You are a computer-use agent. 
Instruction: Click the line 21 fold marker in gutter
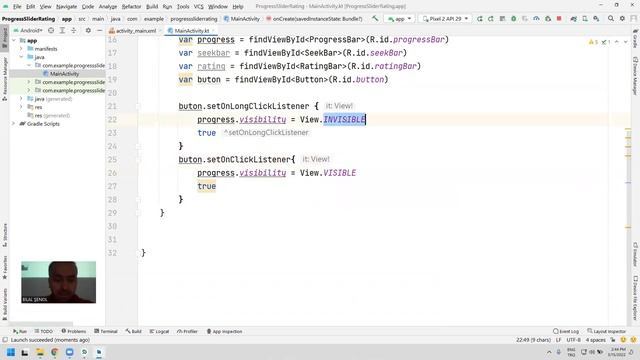(x=138, y=106)
